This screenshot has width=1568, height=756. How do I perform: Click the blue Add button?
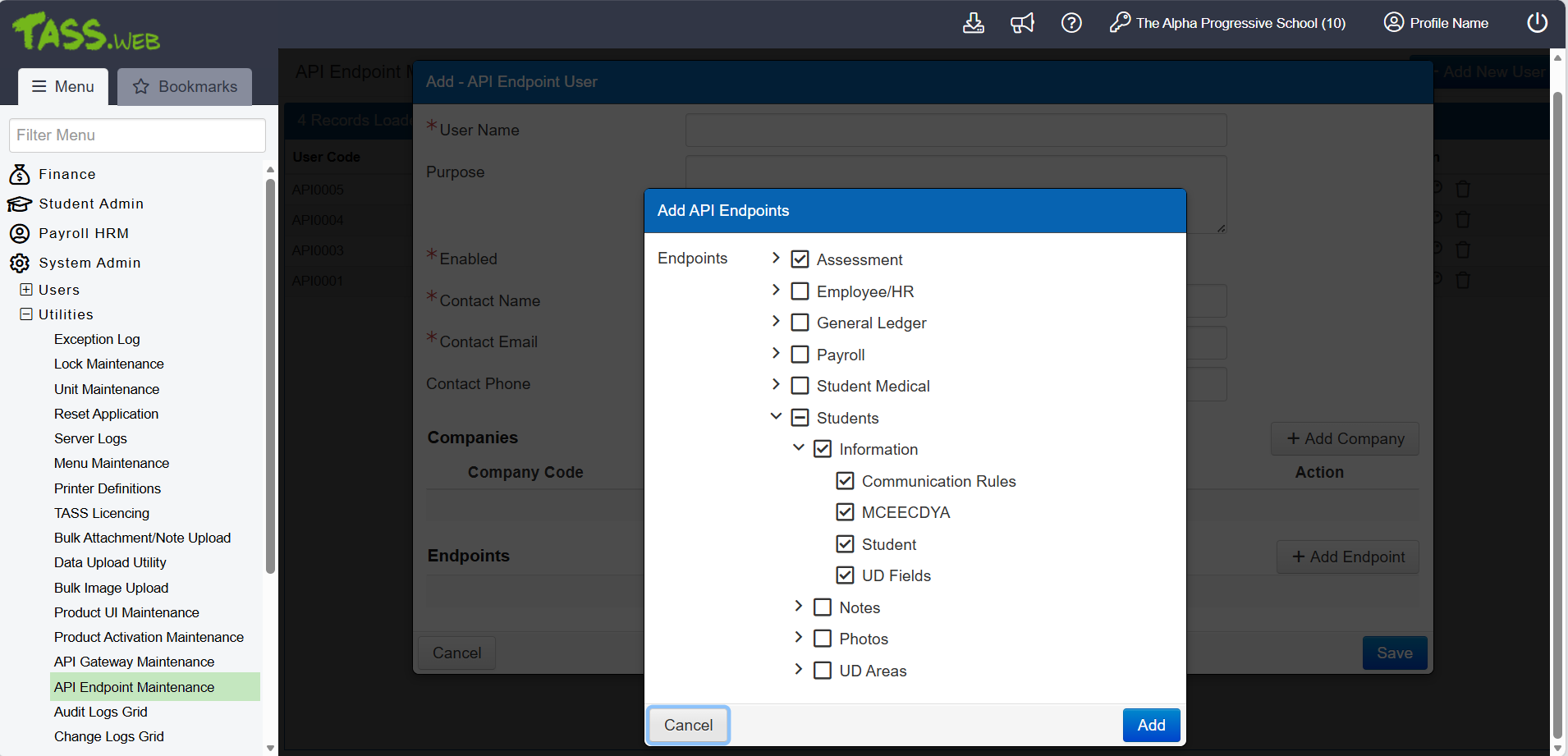[1151, 725]
